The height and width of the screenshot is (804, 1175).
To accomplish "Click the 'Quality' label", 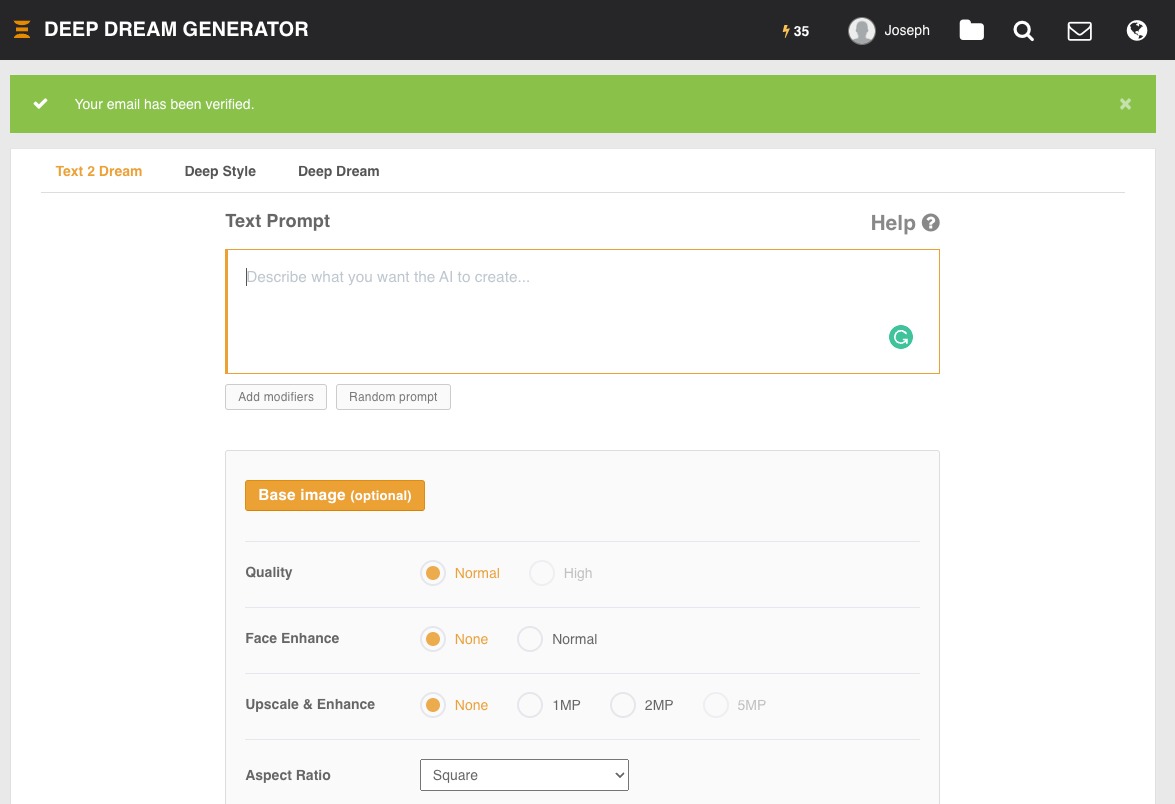I will point(268,572).
